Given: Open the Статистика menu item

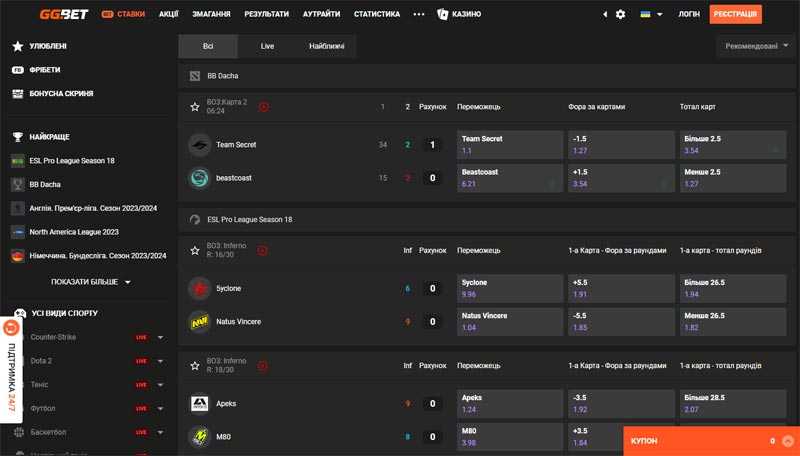Looking at the screenshot, I should click(x=377, y=14).
